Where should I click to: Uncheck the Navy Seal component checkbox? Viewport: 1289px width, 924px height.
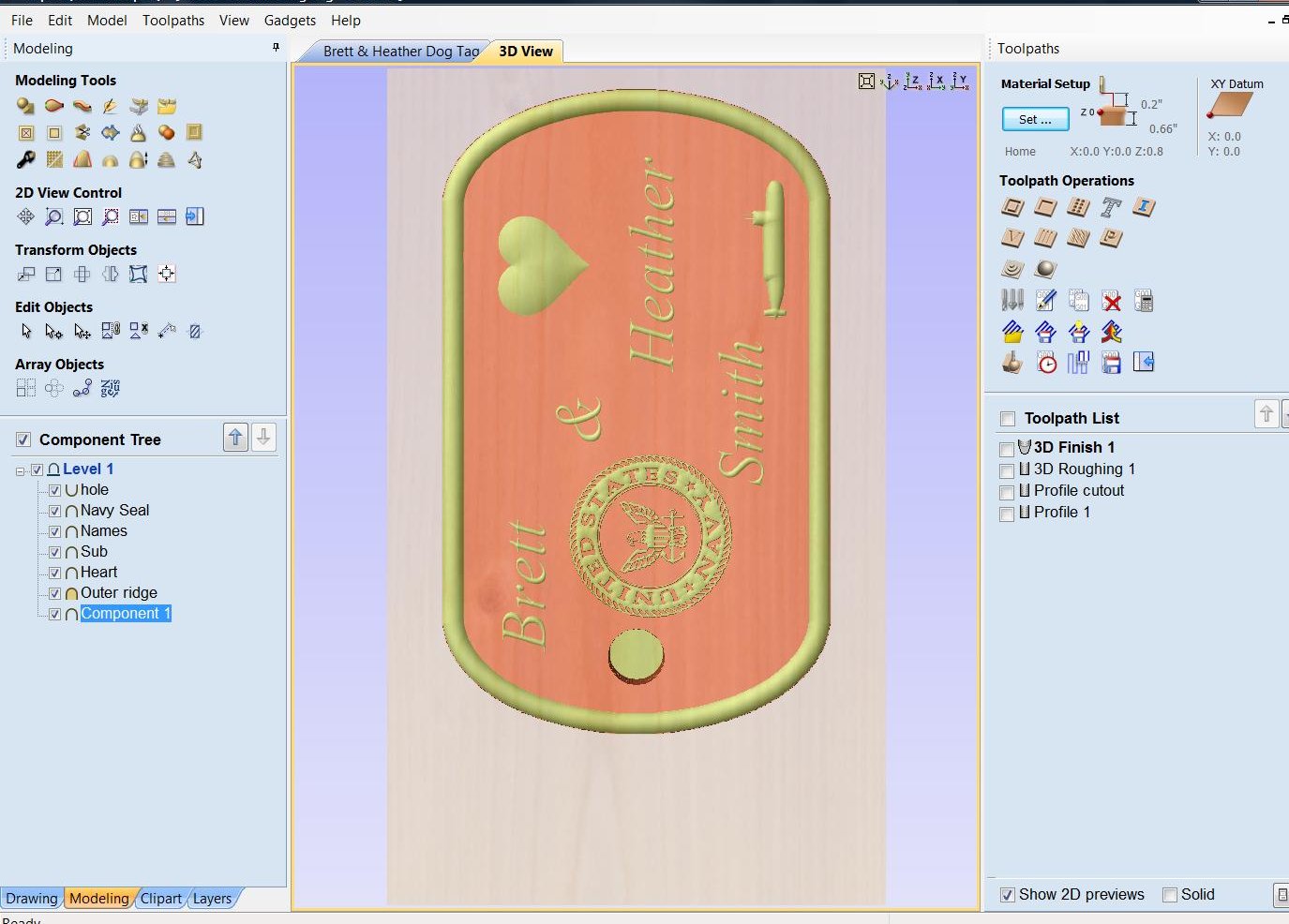54,511
